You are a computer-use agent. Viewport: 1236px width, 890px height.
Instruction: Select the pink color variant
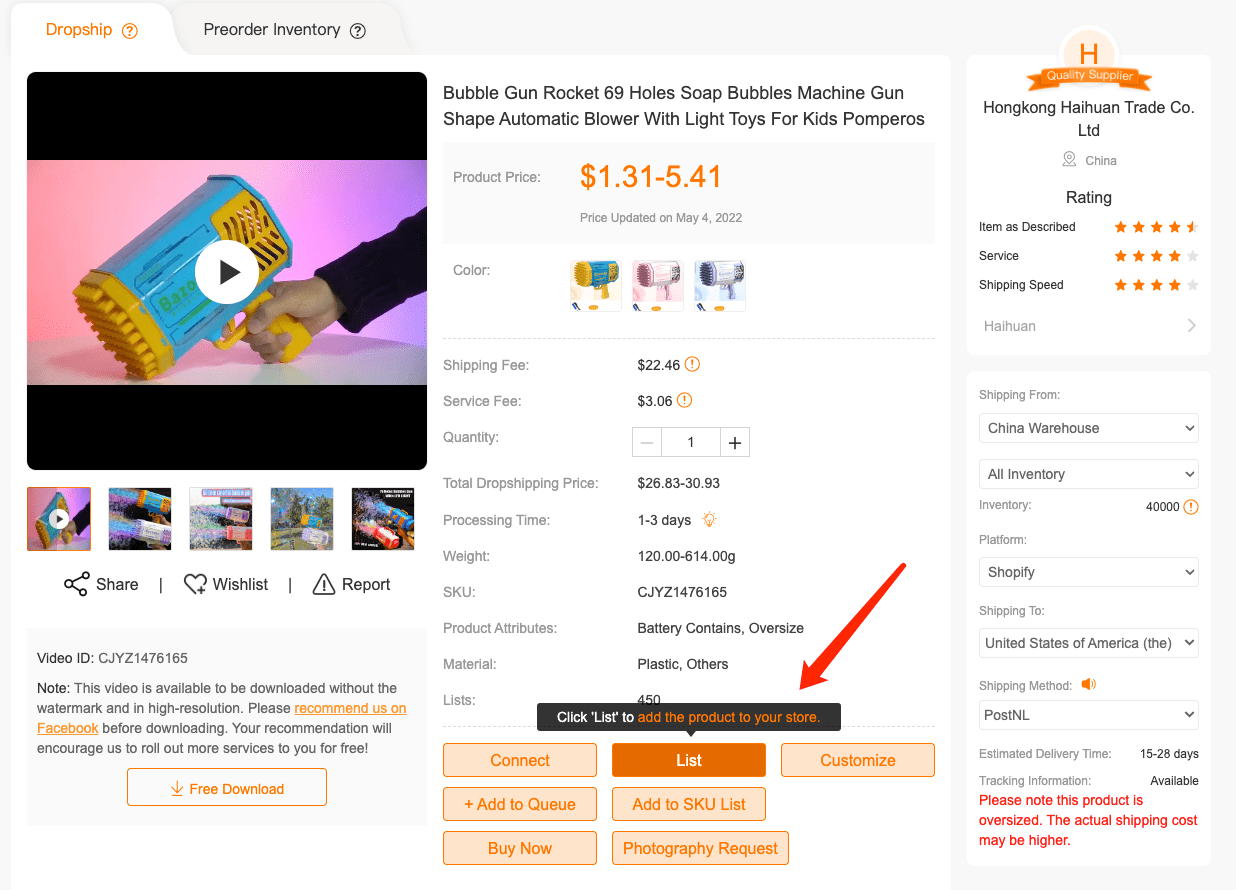657,283
